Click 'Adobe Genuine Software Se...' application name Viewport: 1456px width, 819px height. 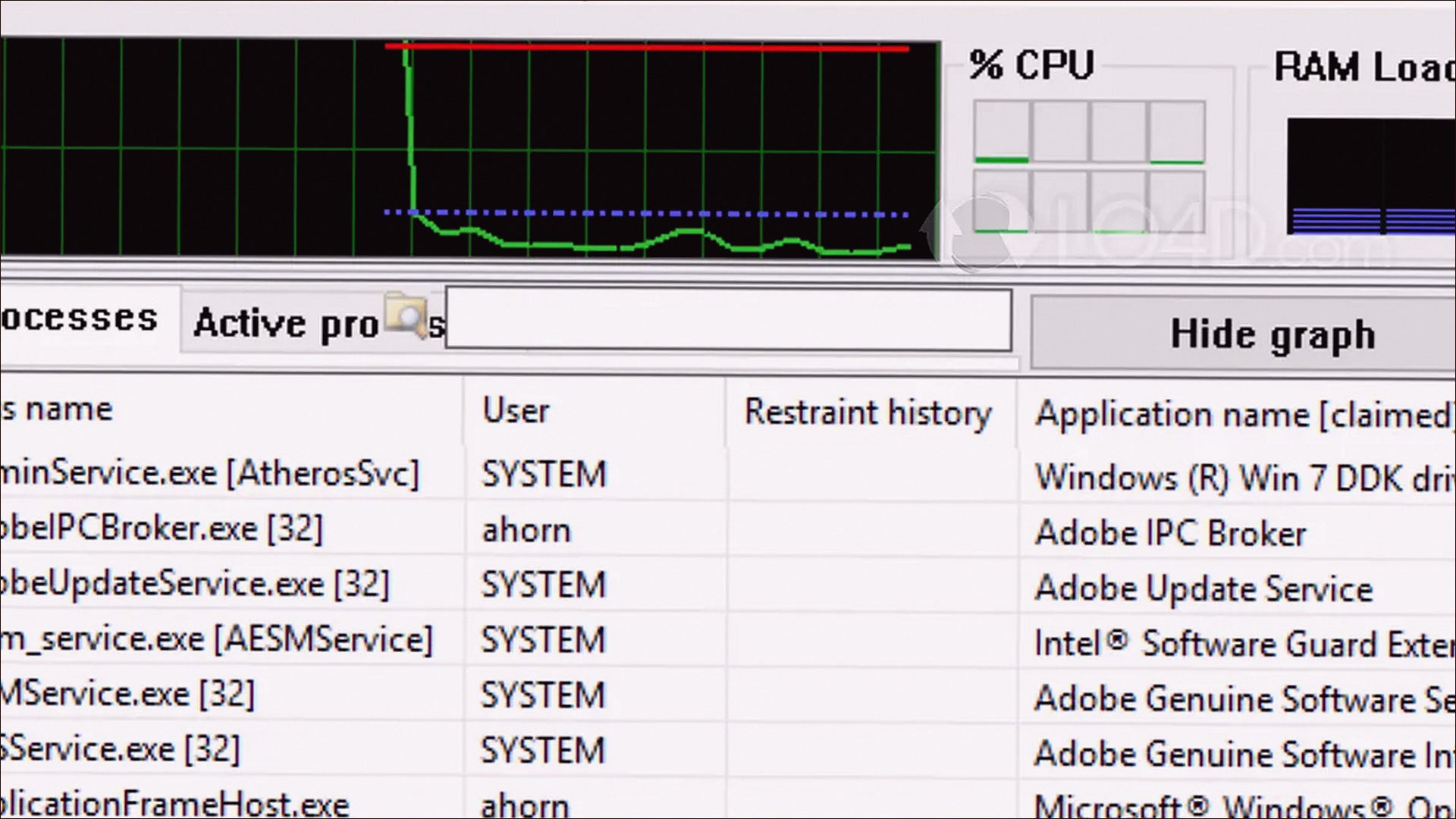(x=1245, y=698)
